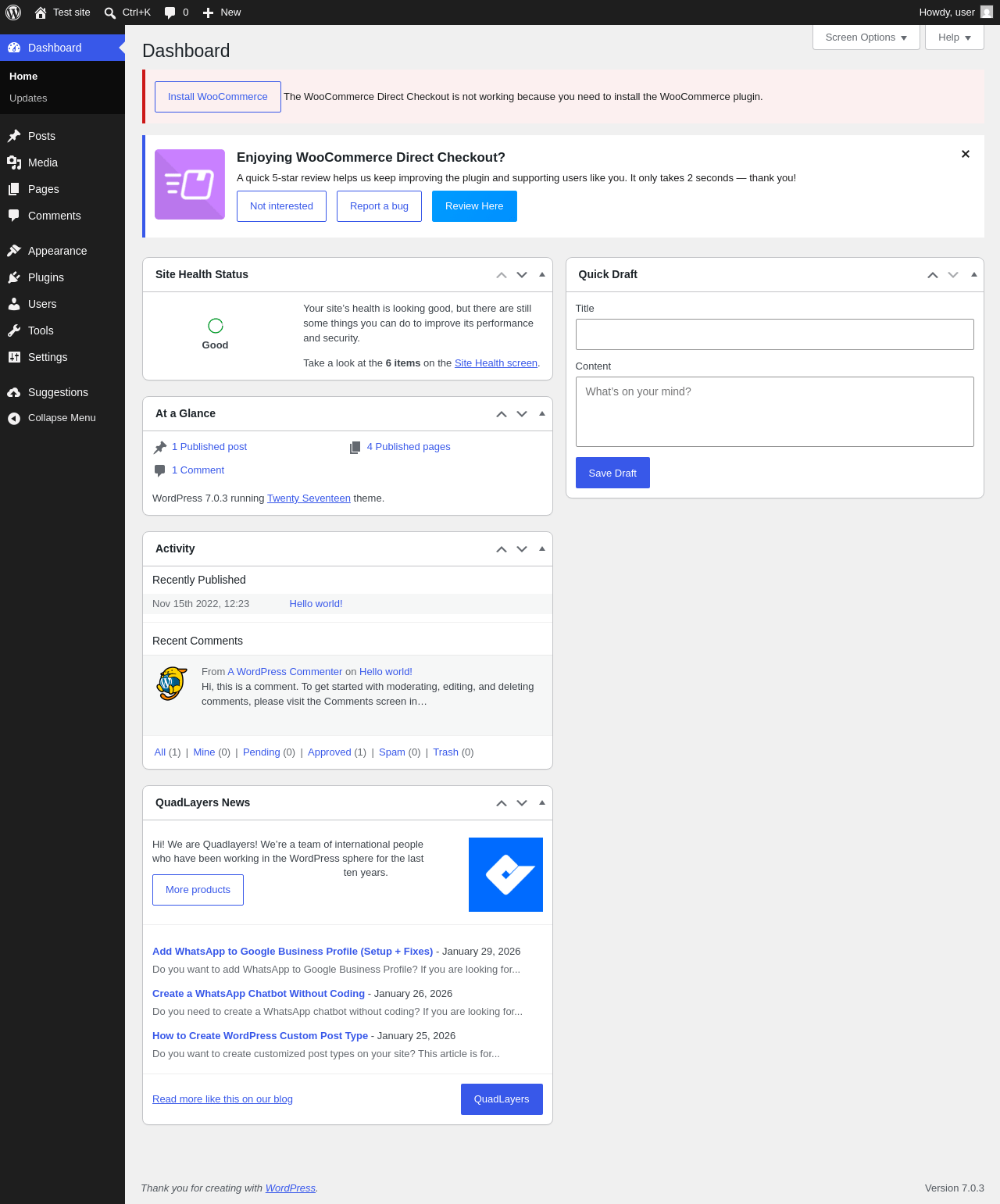
Task: Open the Posts menu
Action: tap(62, 136)
